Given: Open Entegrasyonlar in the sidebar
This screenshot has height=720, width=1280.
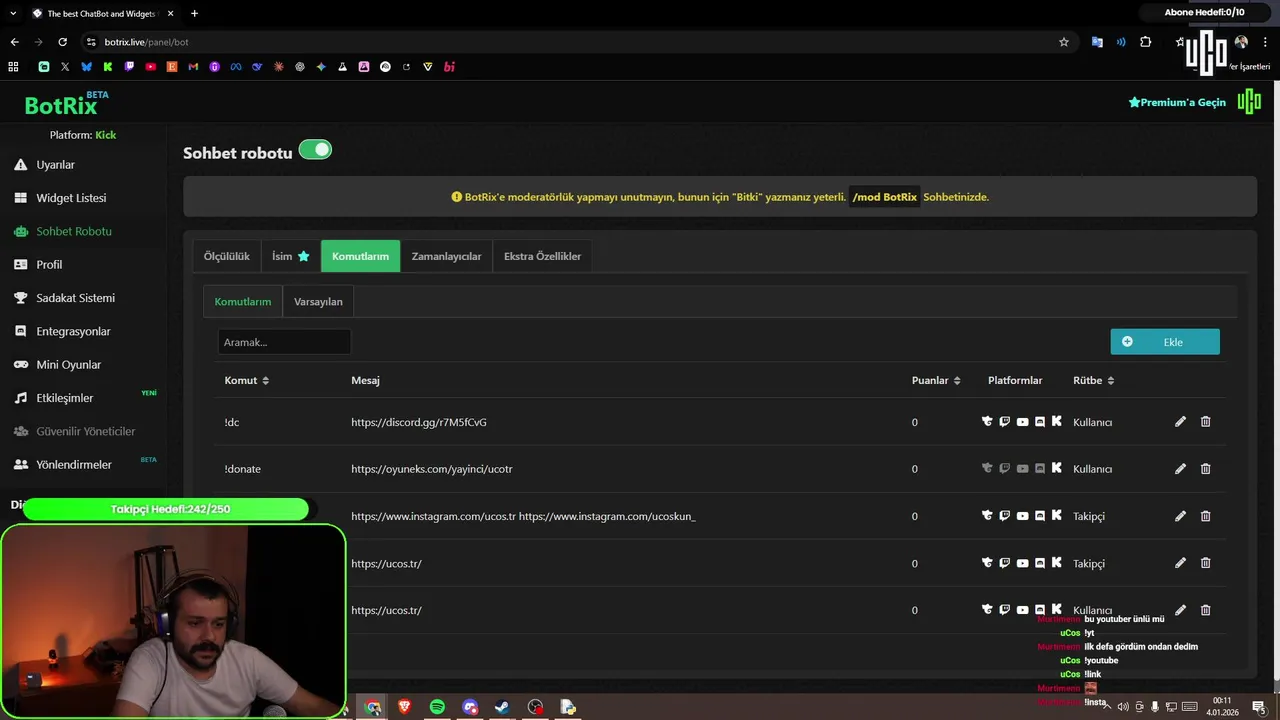Looking at the screenshot, I should click(73, 331).
